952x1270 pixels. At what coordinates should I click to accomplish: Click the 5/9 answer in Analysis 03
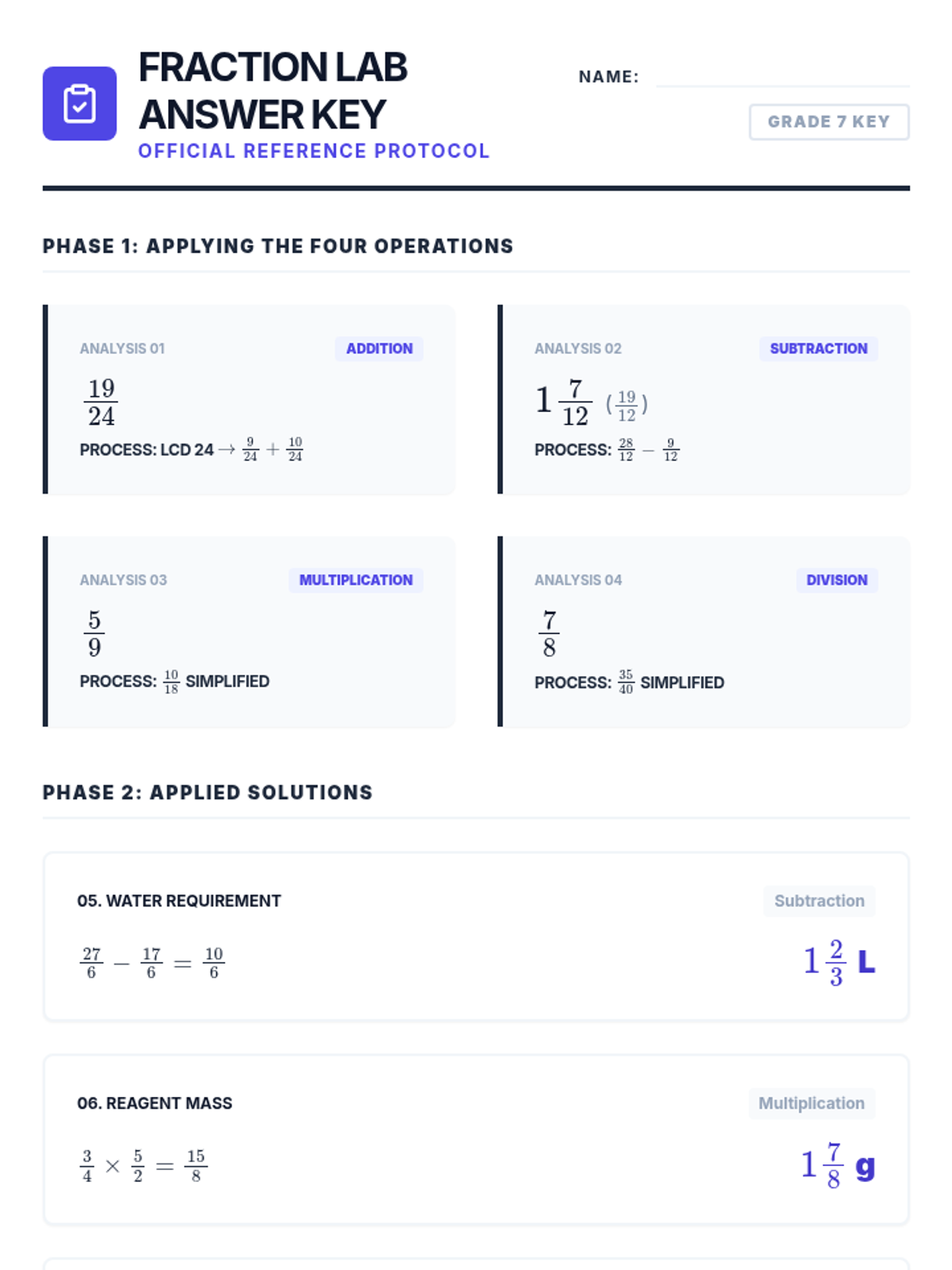94,633
